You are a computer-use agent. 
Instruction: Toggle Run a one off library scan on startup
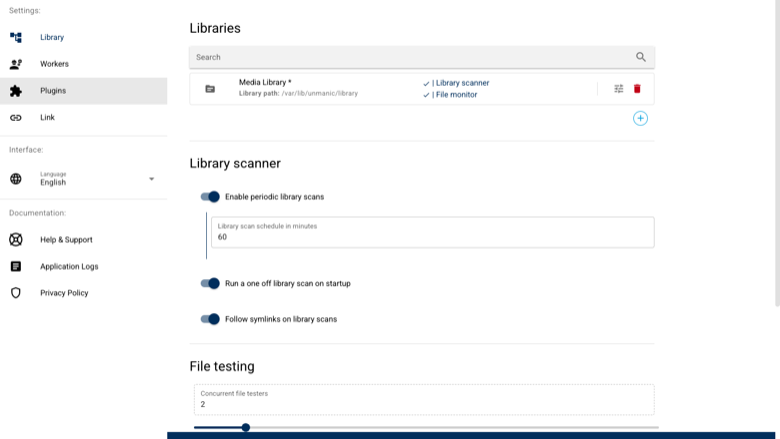click(x=210, y=283)
